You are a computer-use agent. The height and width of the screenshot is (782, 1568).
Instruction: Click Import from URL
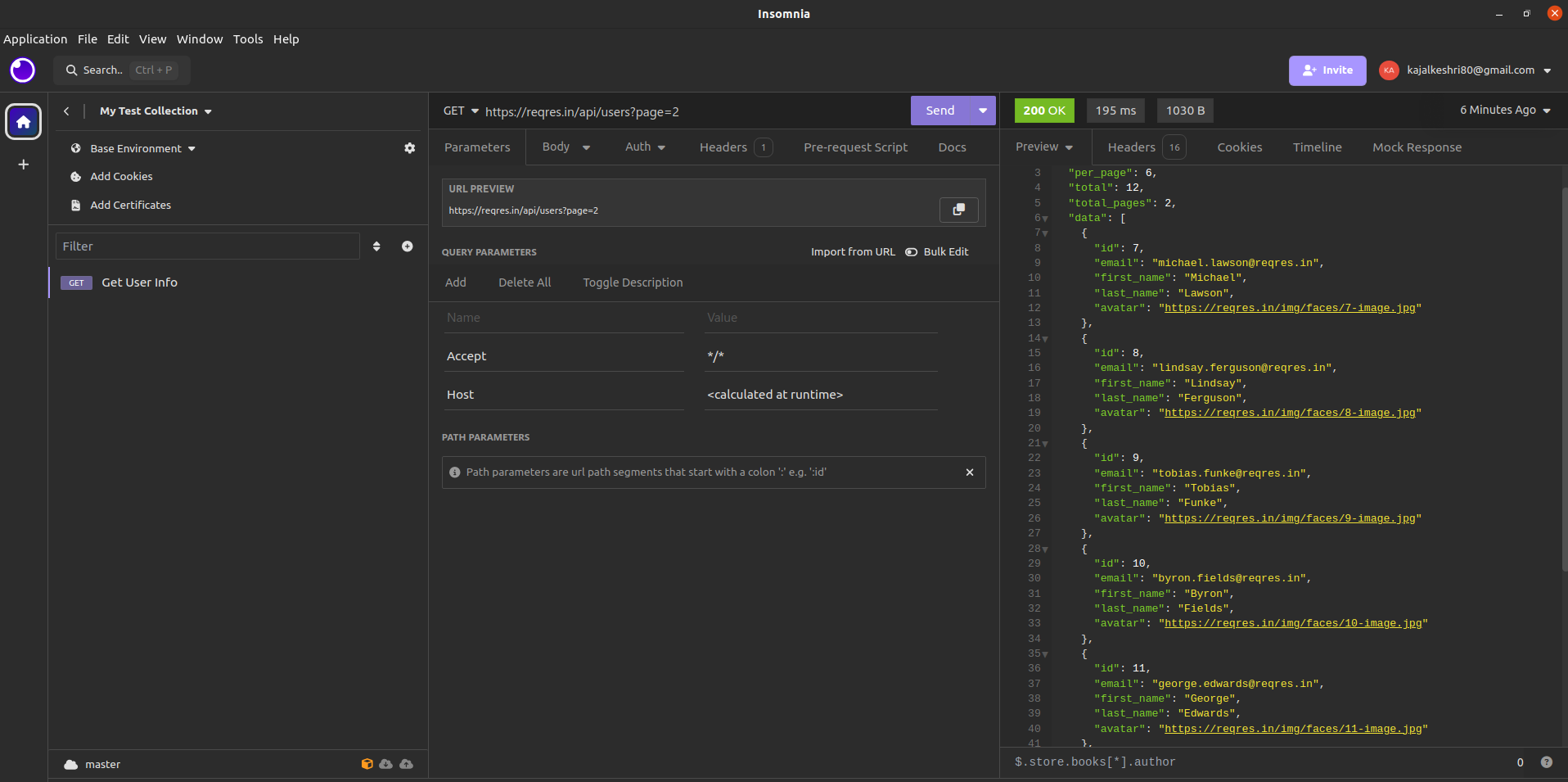pos(852,252)
